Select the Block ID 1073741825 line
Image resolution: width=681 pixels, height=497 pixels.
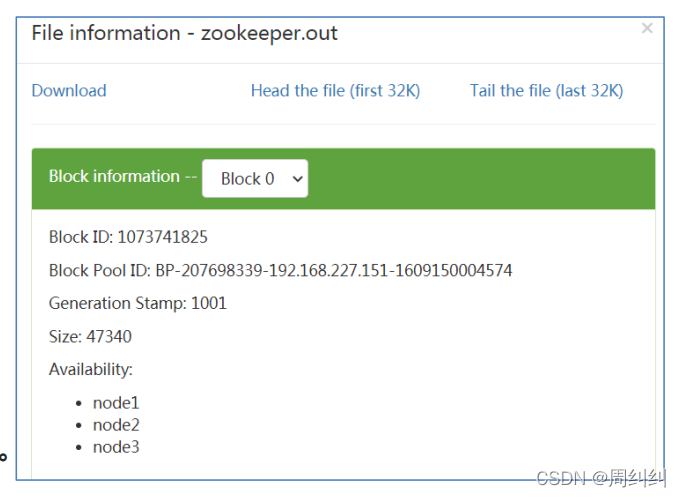128,237
